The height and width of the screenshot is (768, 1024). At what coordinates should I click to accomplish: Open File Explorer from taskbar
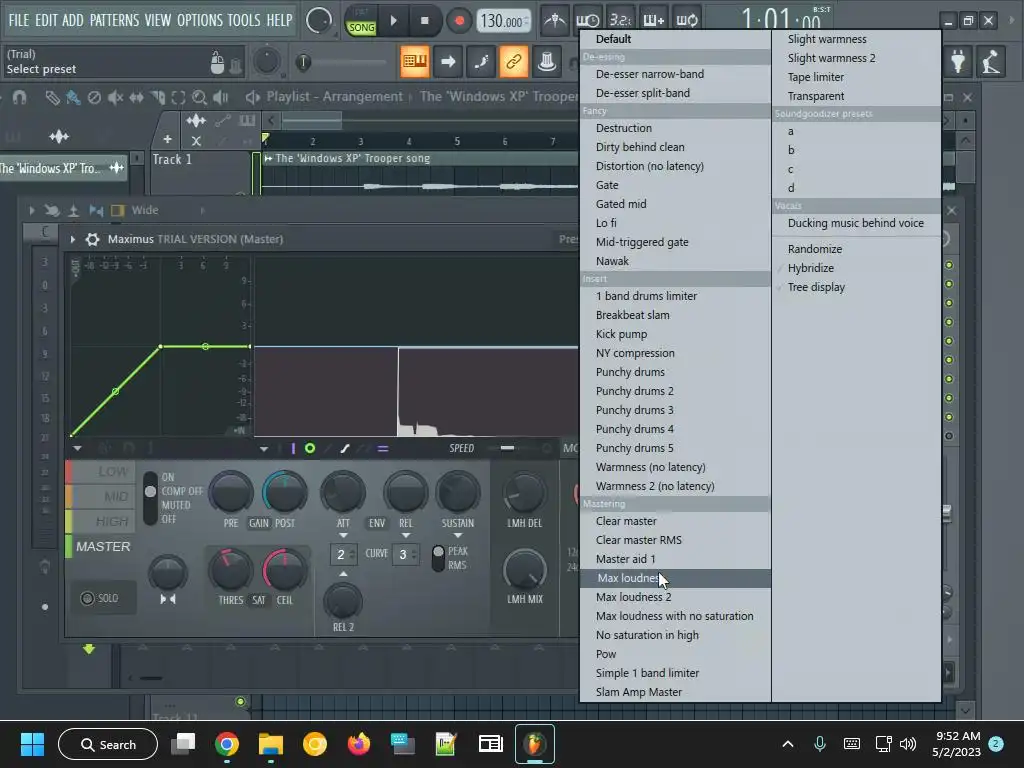(270, 744)
